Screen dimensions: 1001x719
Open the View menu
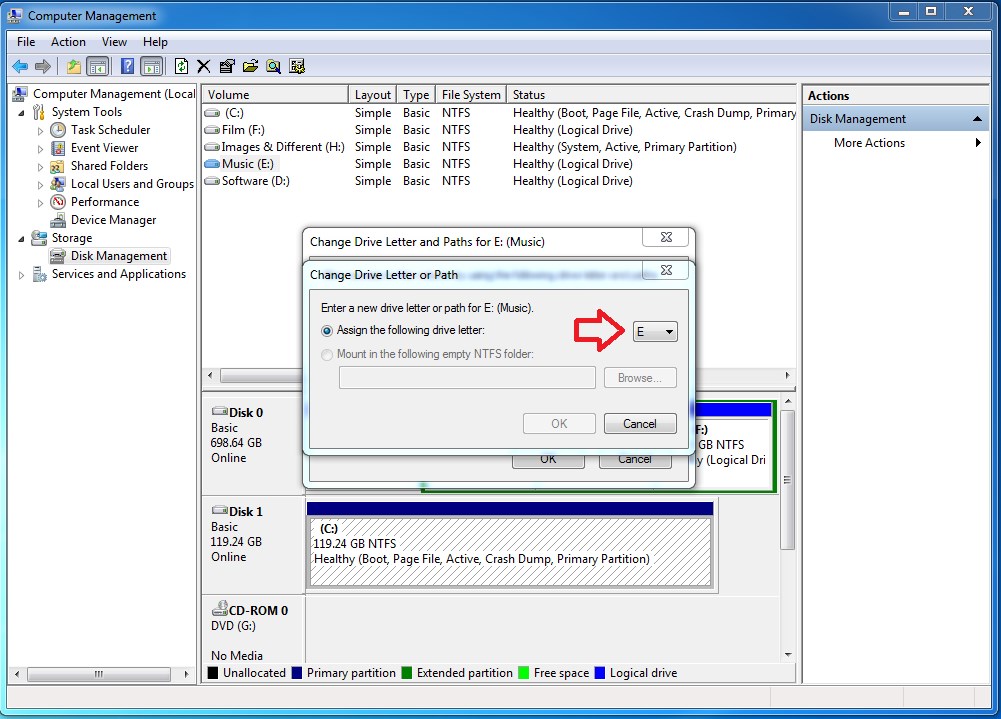tap(114, 42)
